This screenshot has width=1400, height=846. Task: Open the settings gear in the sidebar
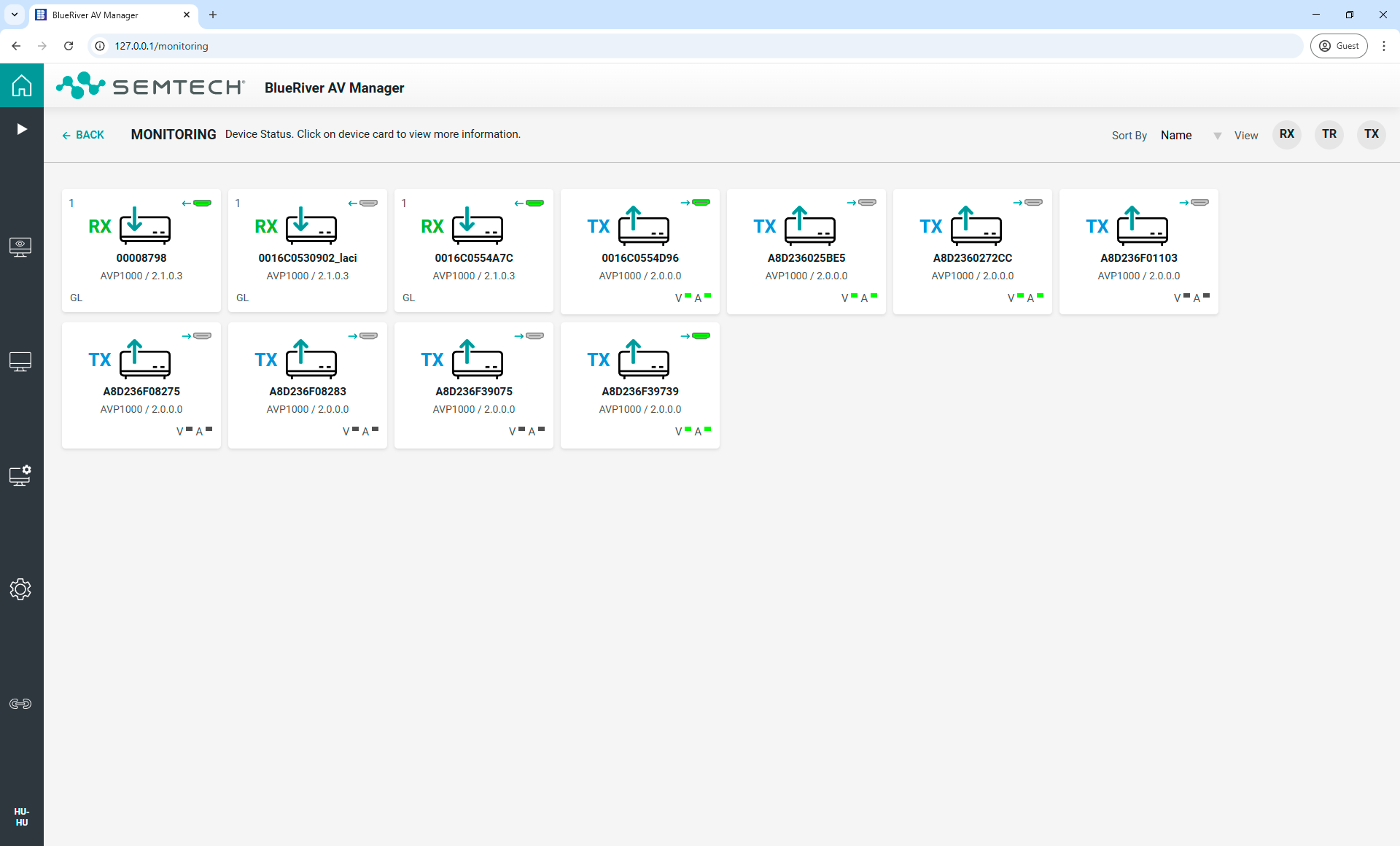[20, 589]
